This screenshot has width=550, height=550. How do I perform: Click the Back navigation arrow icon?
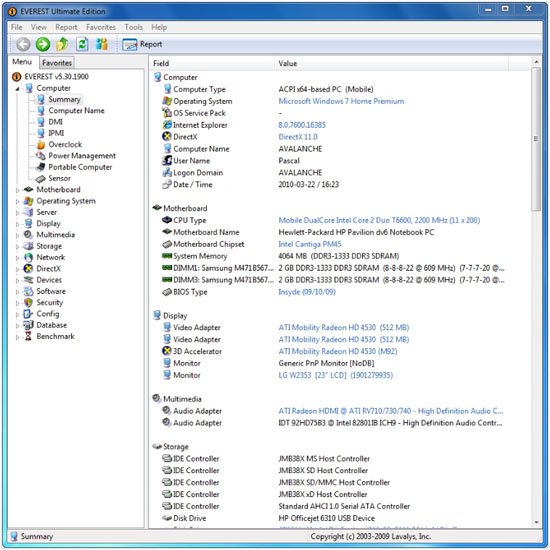[x=24, y=44]
